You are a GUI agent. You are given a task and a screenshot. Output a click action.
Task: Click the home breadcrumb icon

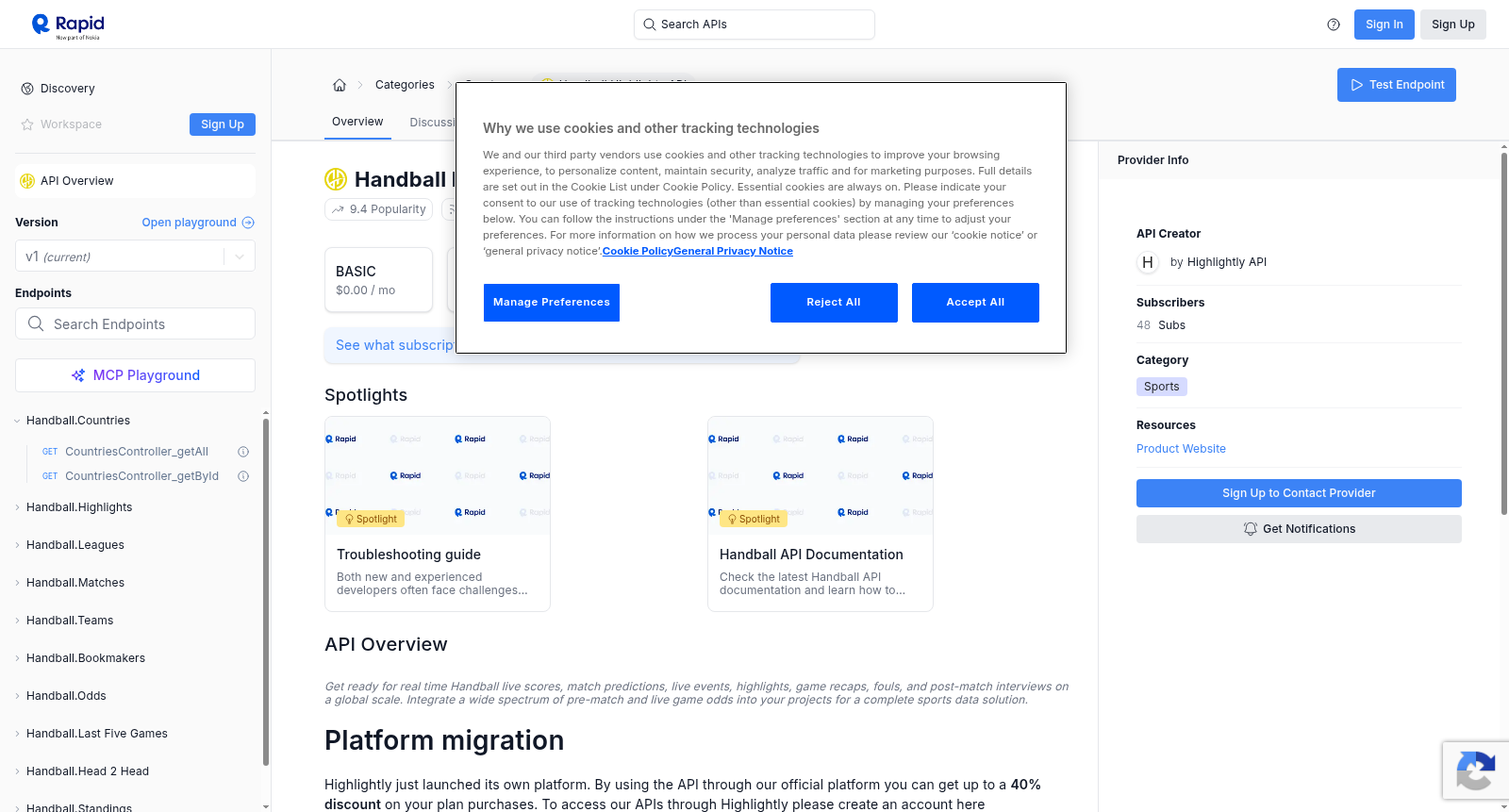340,85
